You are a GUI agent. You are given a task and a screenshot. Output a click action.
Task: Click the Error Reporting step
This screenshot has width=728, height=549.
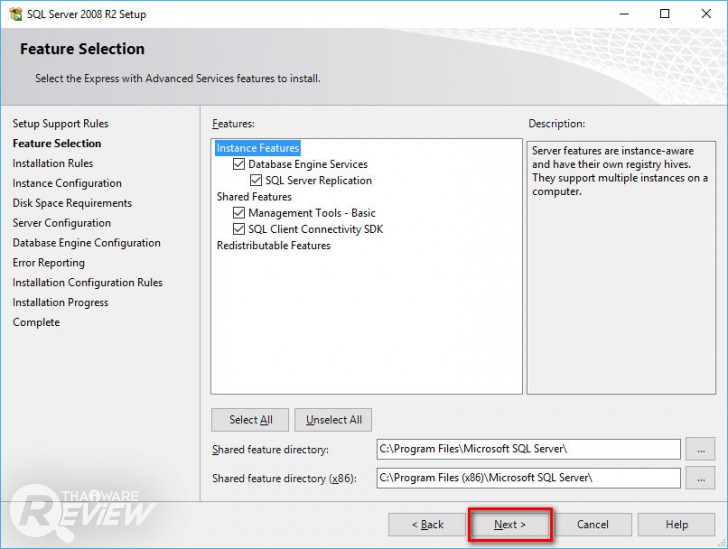coord(48,263)
